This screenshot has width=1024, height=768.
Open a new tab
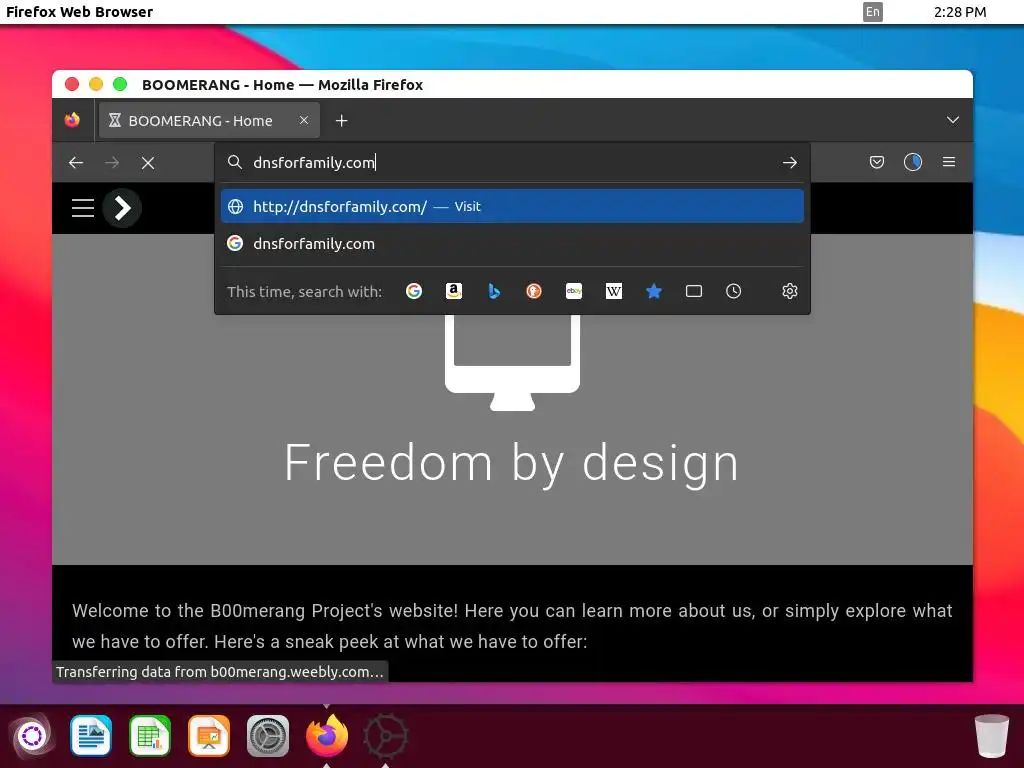click(x=342, y=121)
